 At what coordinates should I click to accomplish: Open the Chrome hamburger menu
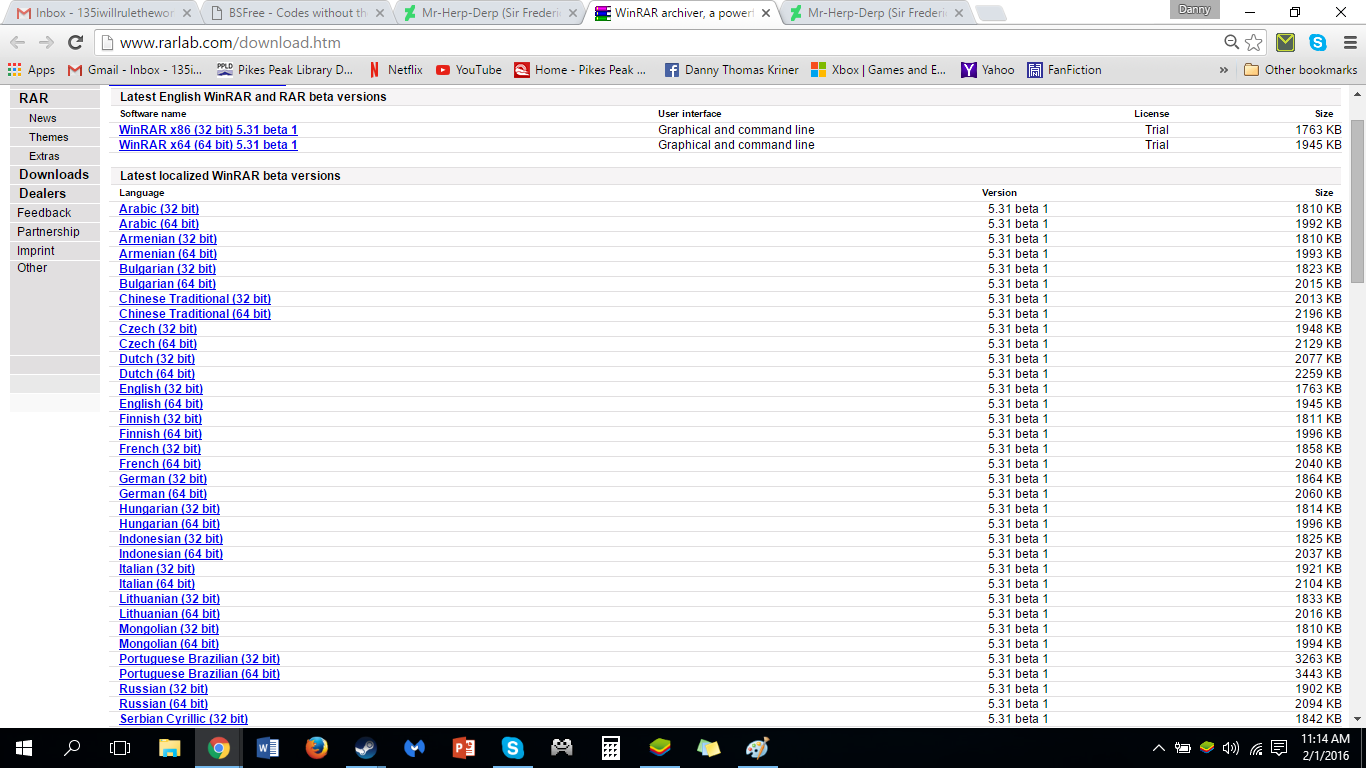[1349, 43]
